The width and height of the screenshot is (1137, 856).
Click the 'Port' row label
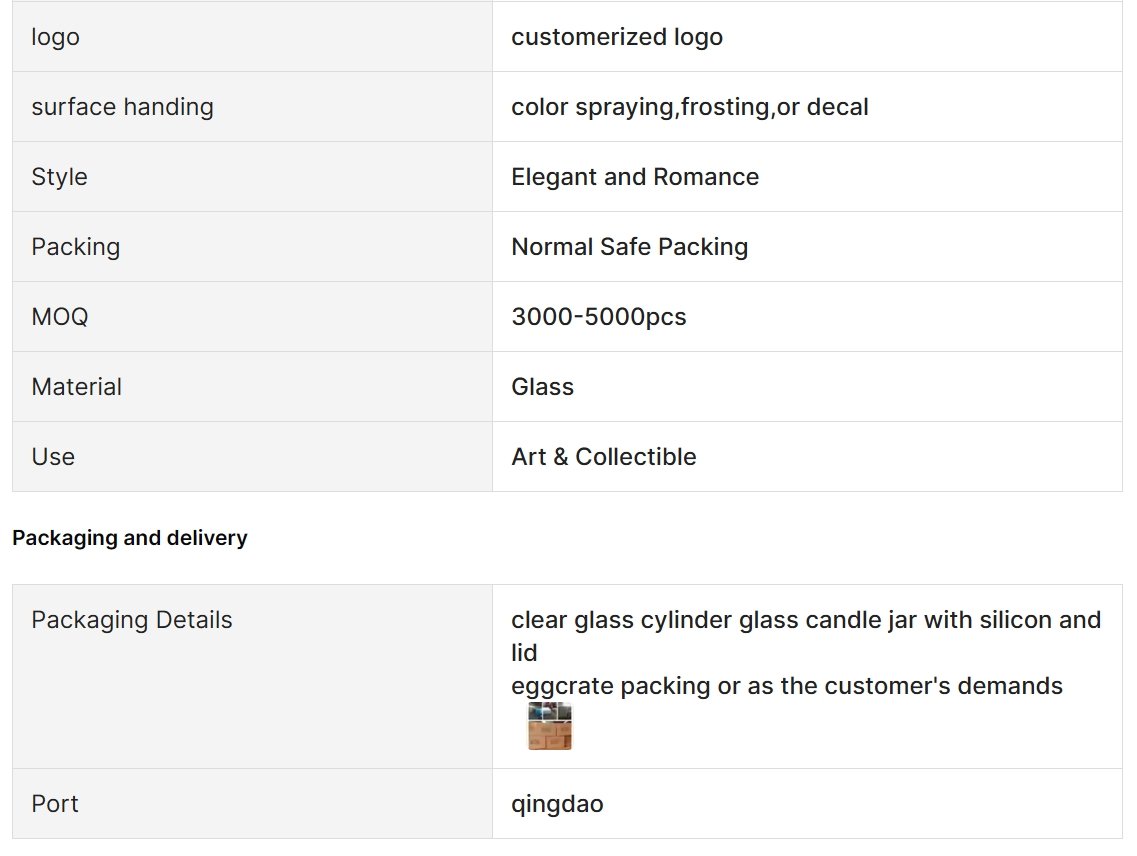pyautogui.click(x=54, y=804)
